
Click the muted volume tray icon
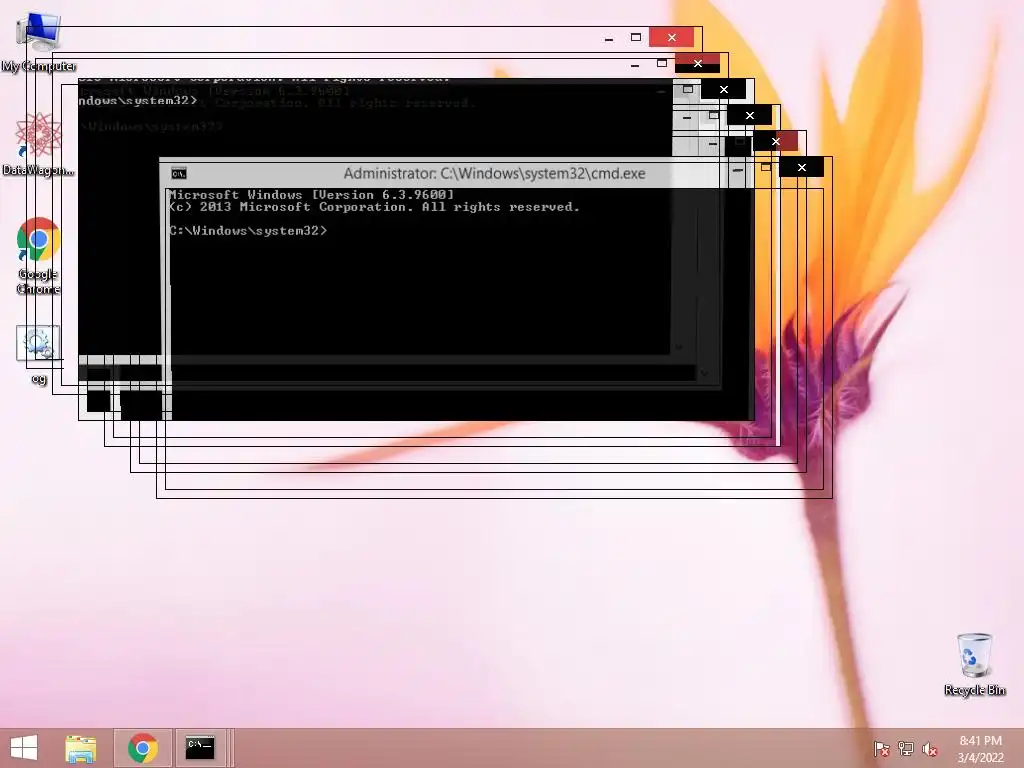(930, 749)
